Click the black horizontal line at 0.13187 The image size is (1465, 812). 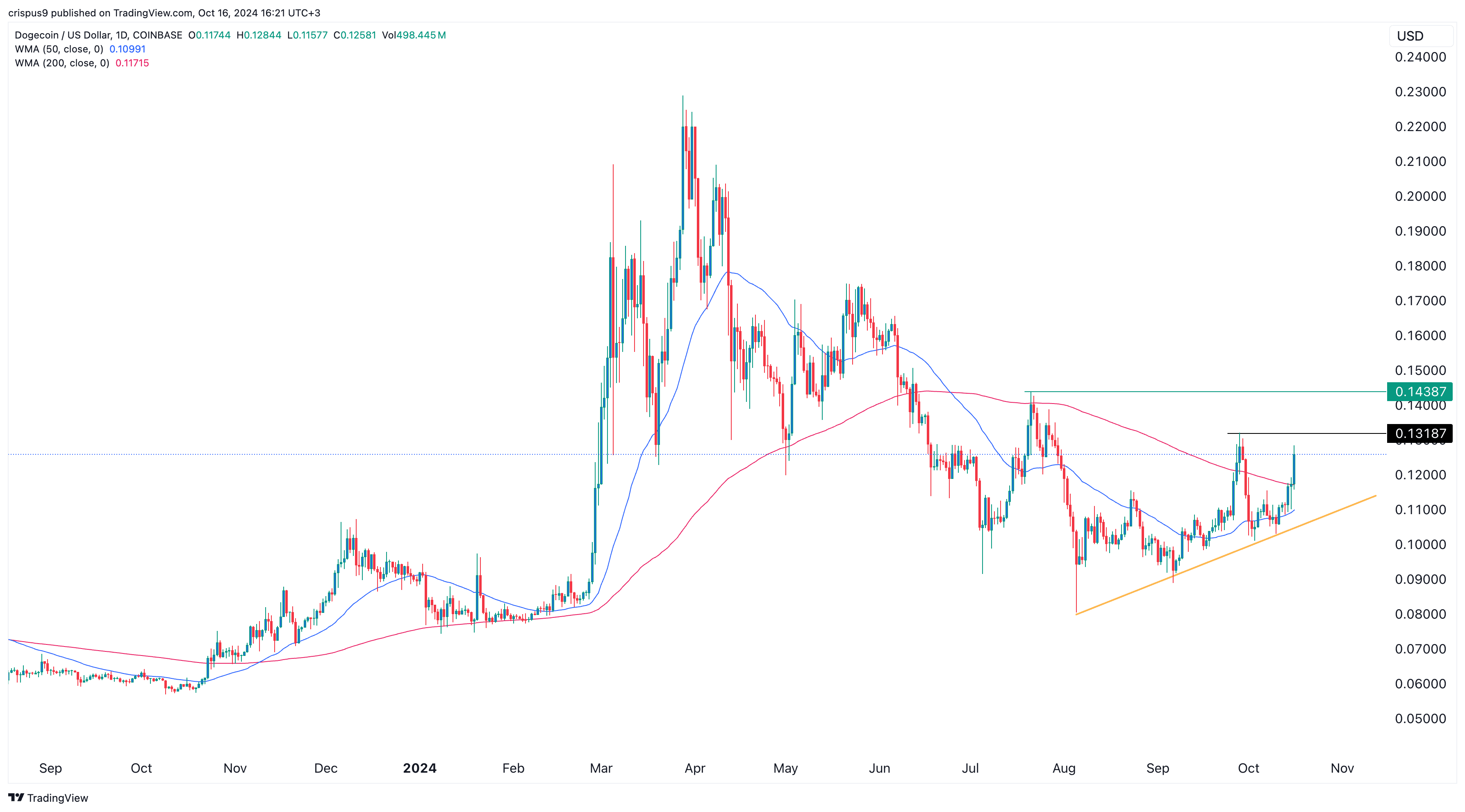click(x=1307, y=433)
